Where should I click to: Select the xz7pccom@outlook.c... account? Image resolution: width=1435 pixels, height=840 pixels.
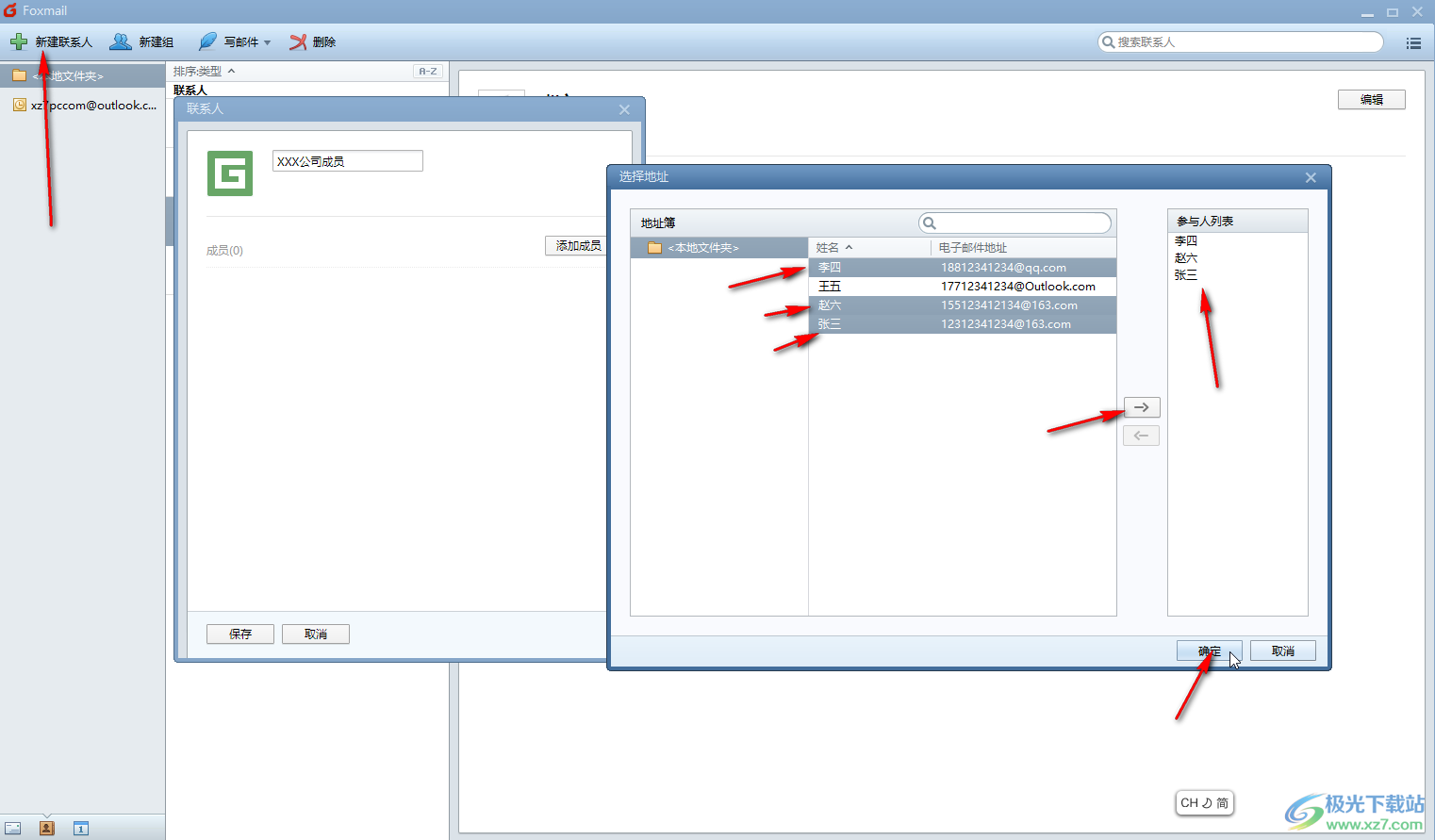click(83, 106)
